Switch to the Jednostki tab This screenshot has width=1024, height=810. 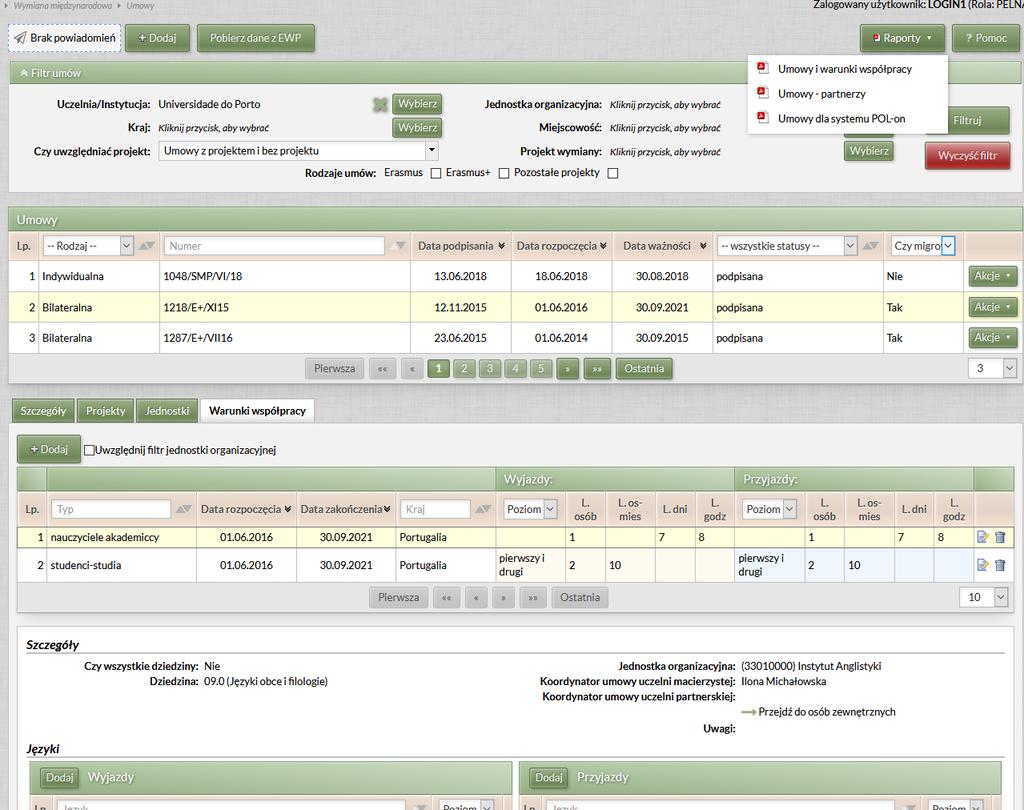167,411
